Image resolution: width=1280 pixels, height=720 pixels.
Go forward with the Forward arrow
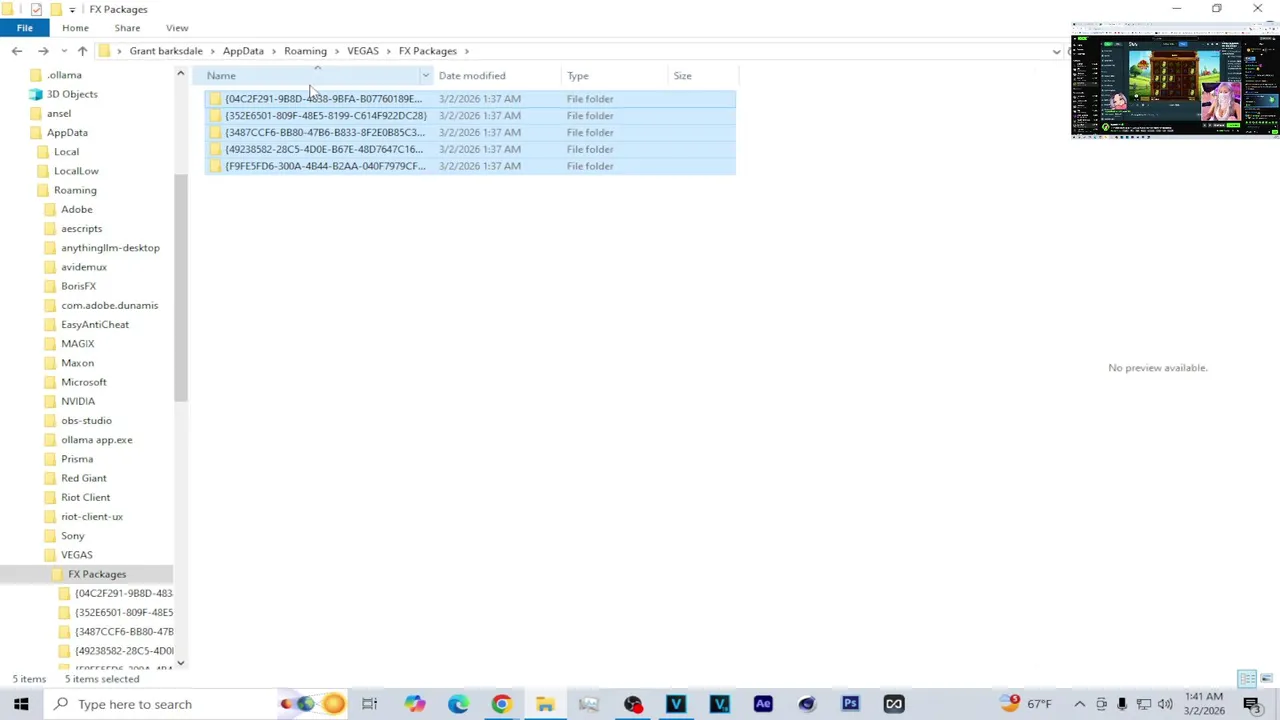42,51
